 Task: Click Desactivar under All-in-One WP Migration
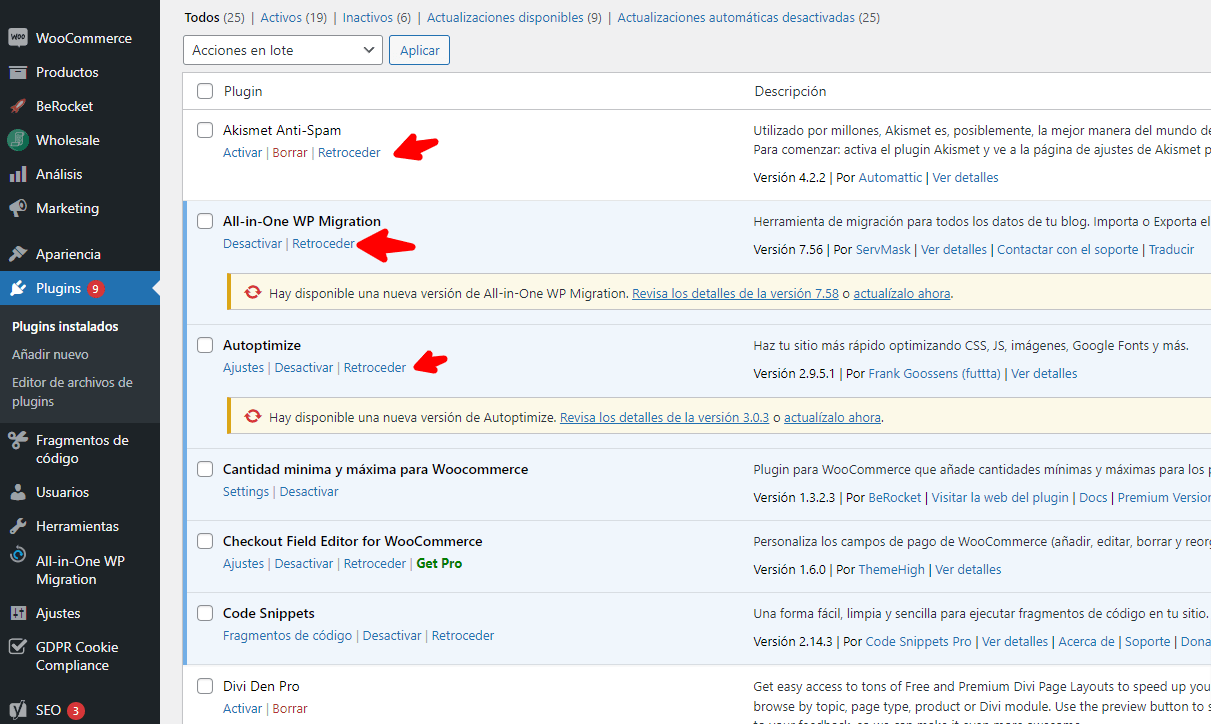point(252,244)
